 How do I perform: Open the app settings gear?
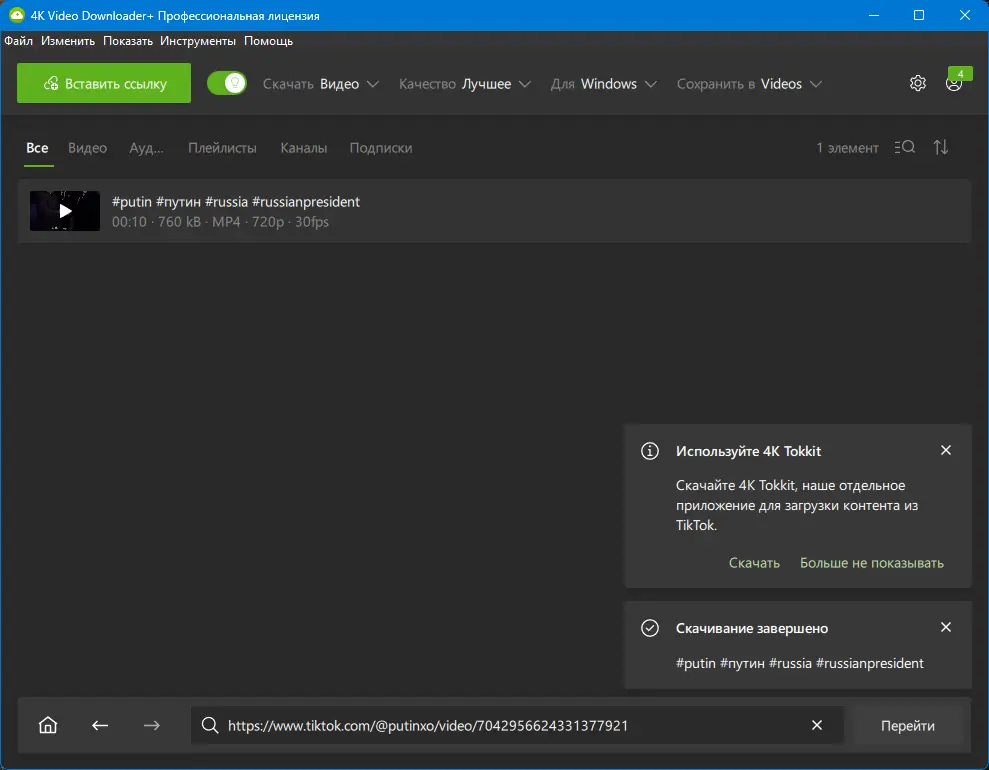917,83
